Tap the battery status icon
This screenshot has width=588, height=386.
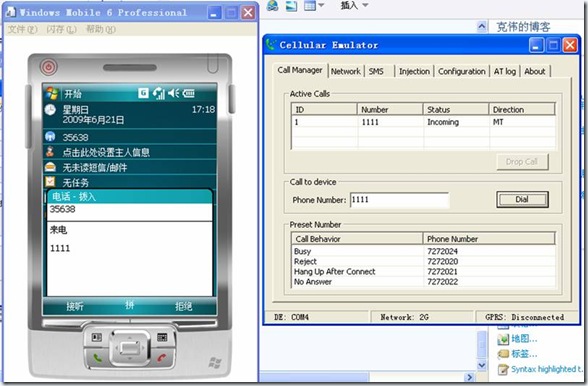(x=189, y=93)
